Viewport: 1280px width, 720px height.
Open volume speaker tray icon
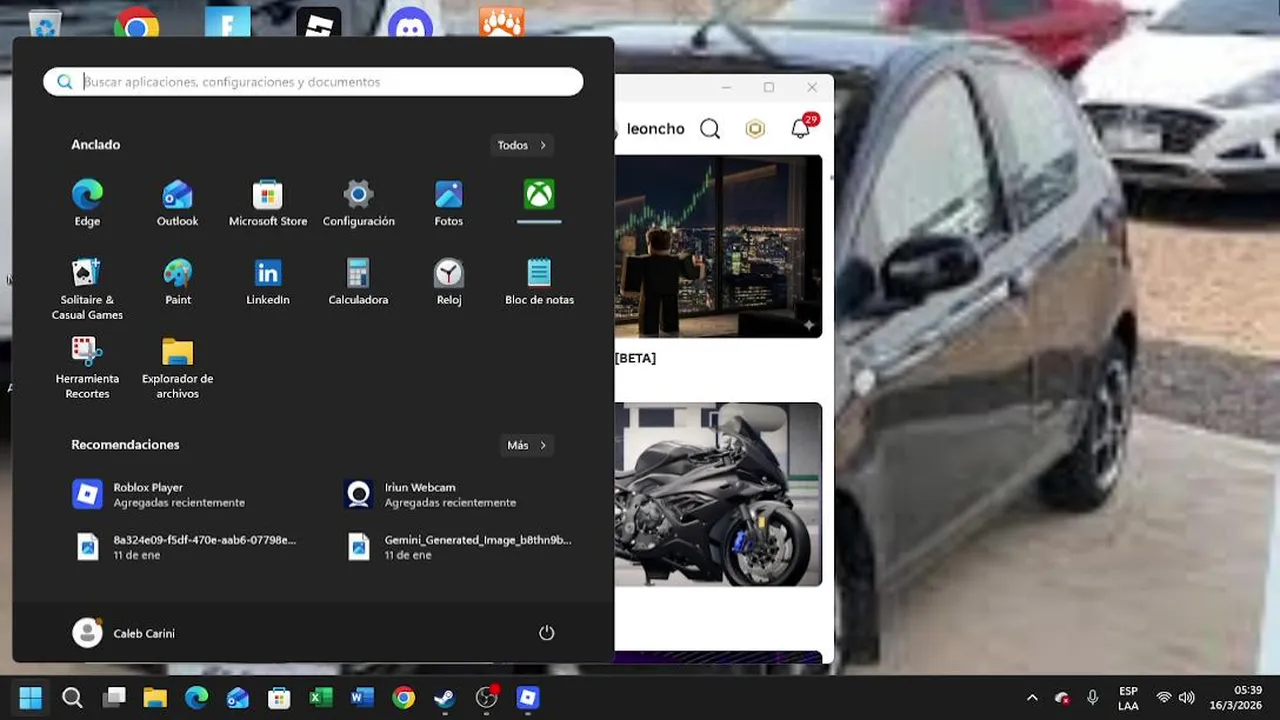click(1187, 697)
